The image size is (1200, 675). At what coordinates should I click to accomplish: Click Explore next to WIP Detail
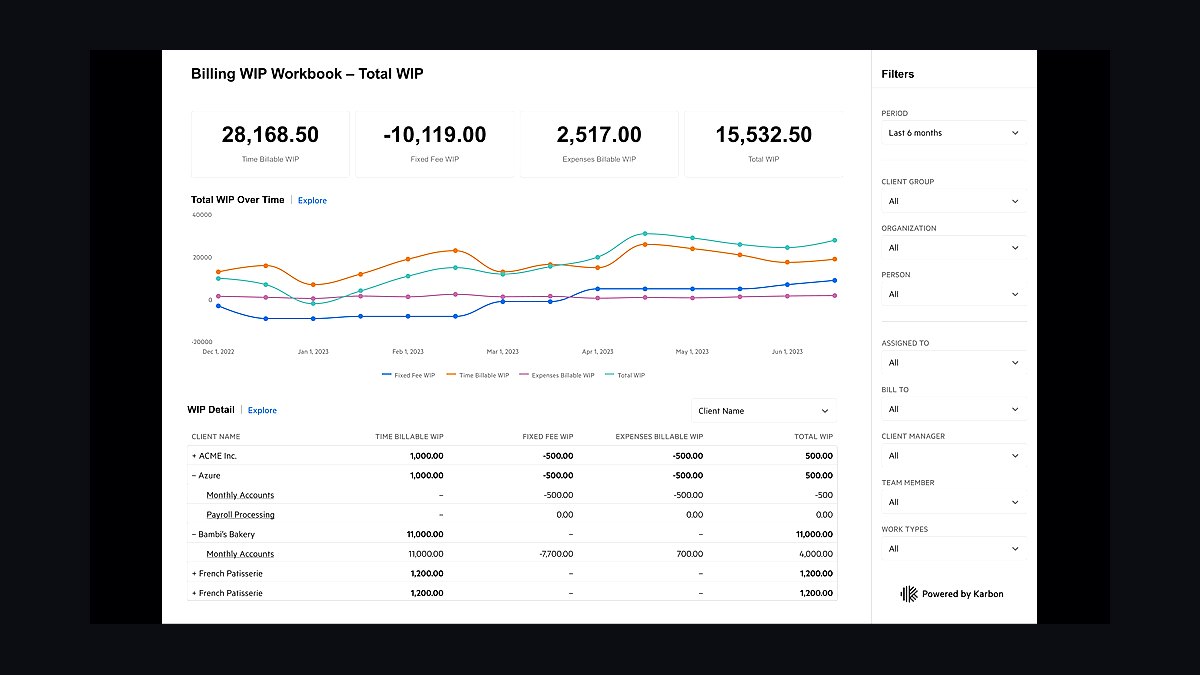[262, 411]
